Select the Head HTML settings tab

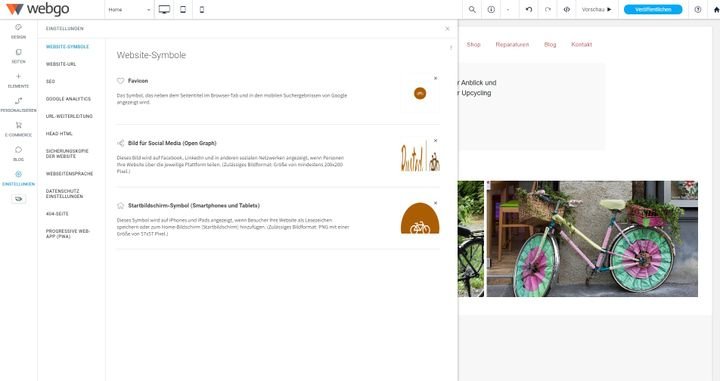pyautogui.click(x=59, y=134)
